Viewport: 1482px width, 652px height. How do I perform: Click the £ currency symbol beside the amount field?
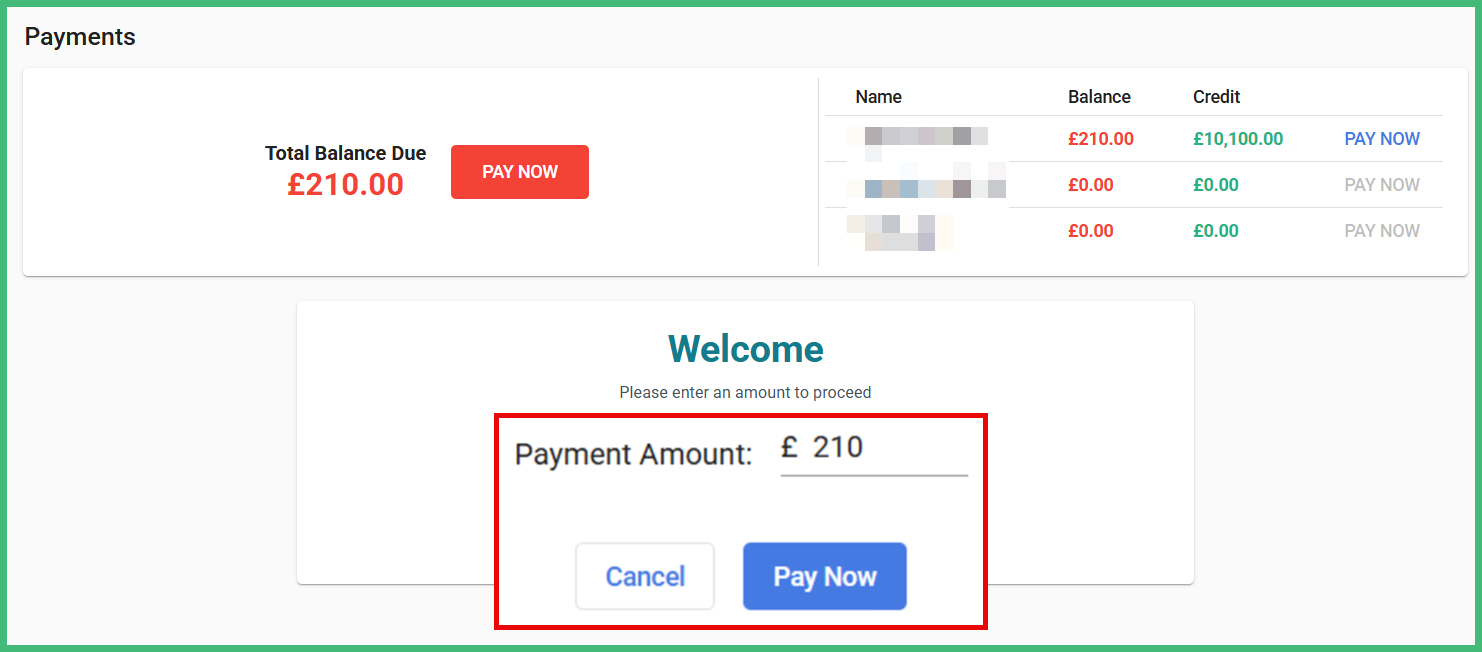coord(789,447)
